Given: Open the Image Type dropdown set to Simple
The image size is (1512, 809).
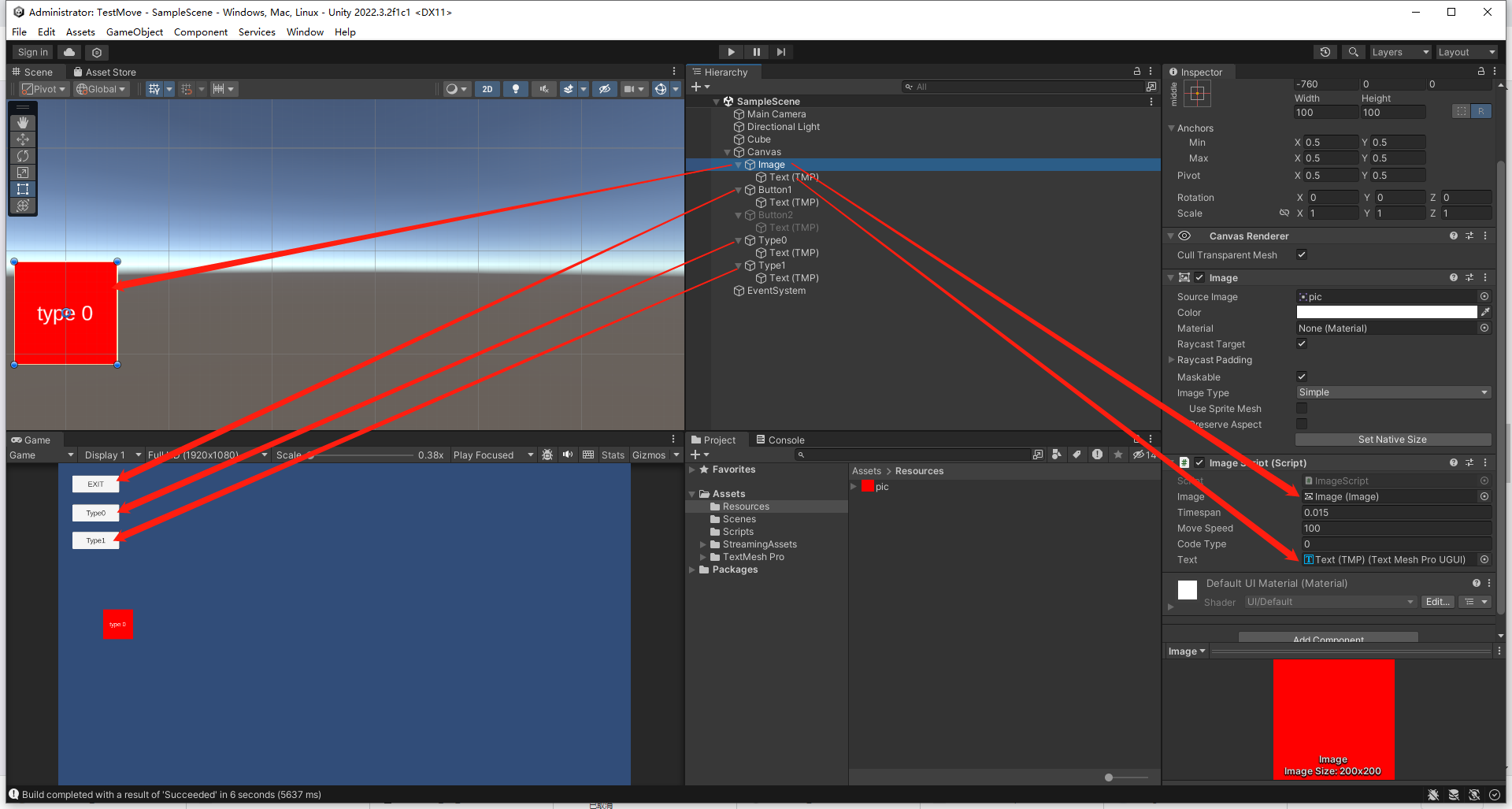Looking at the screenshot, I should coord(1392,392).
